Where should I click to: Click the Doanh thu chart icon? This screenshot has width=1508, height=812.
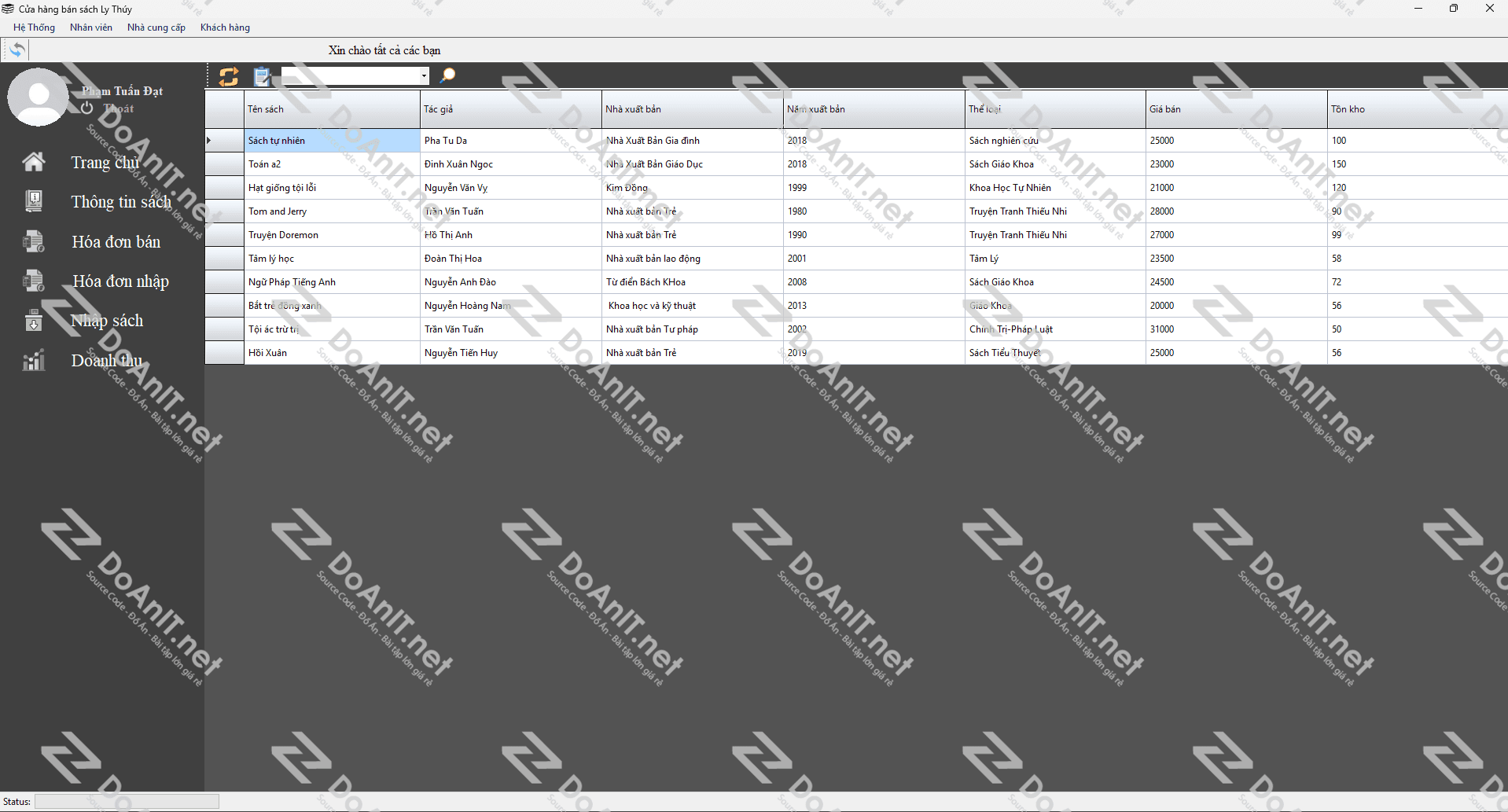click(x=33, y=360)
